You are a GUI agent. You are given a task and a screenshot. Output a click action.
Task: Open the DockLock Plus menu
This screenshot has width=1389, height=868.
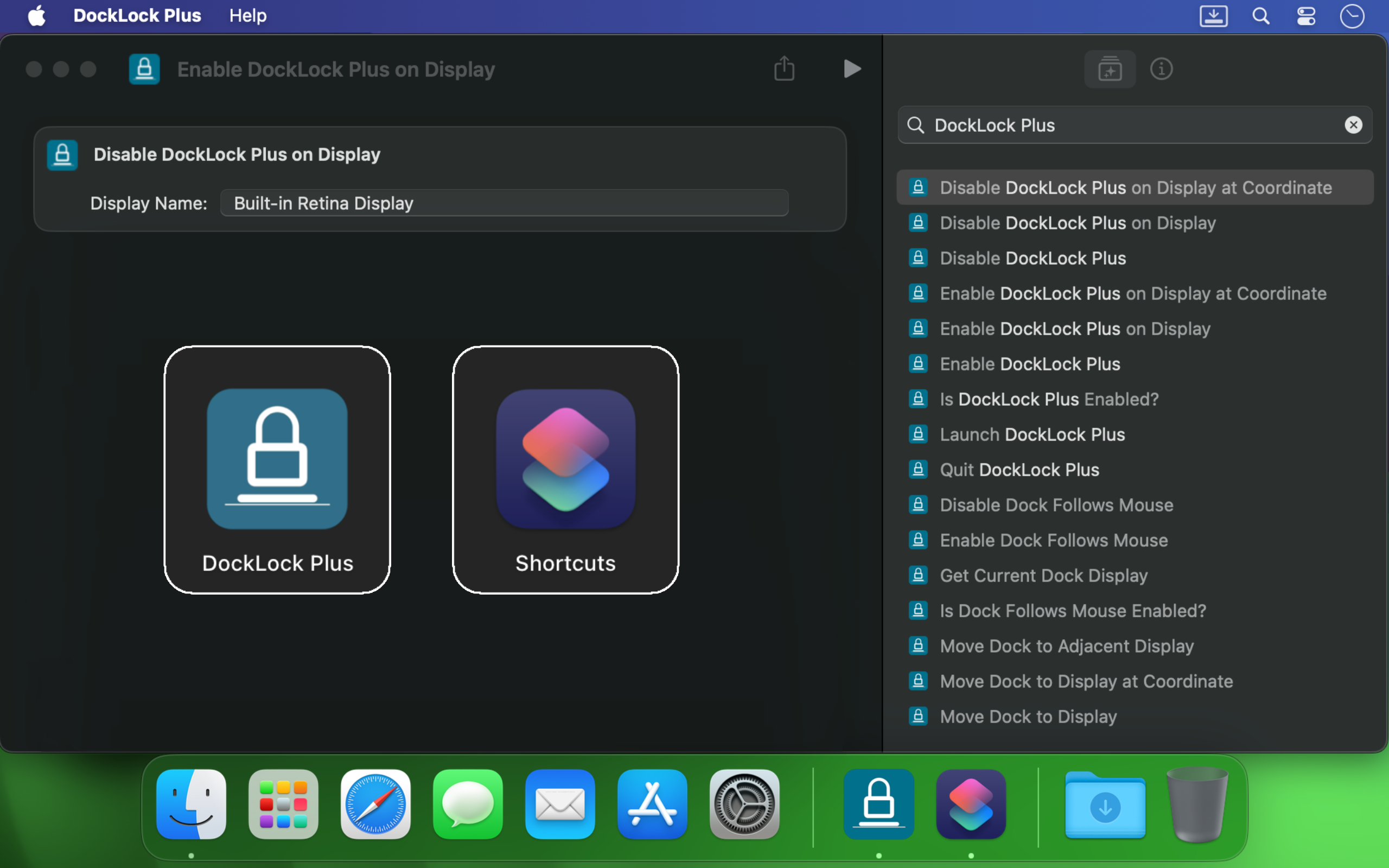[137, 16]
